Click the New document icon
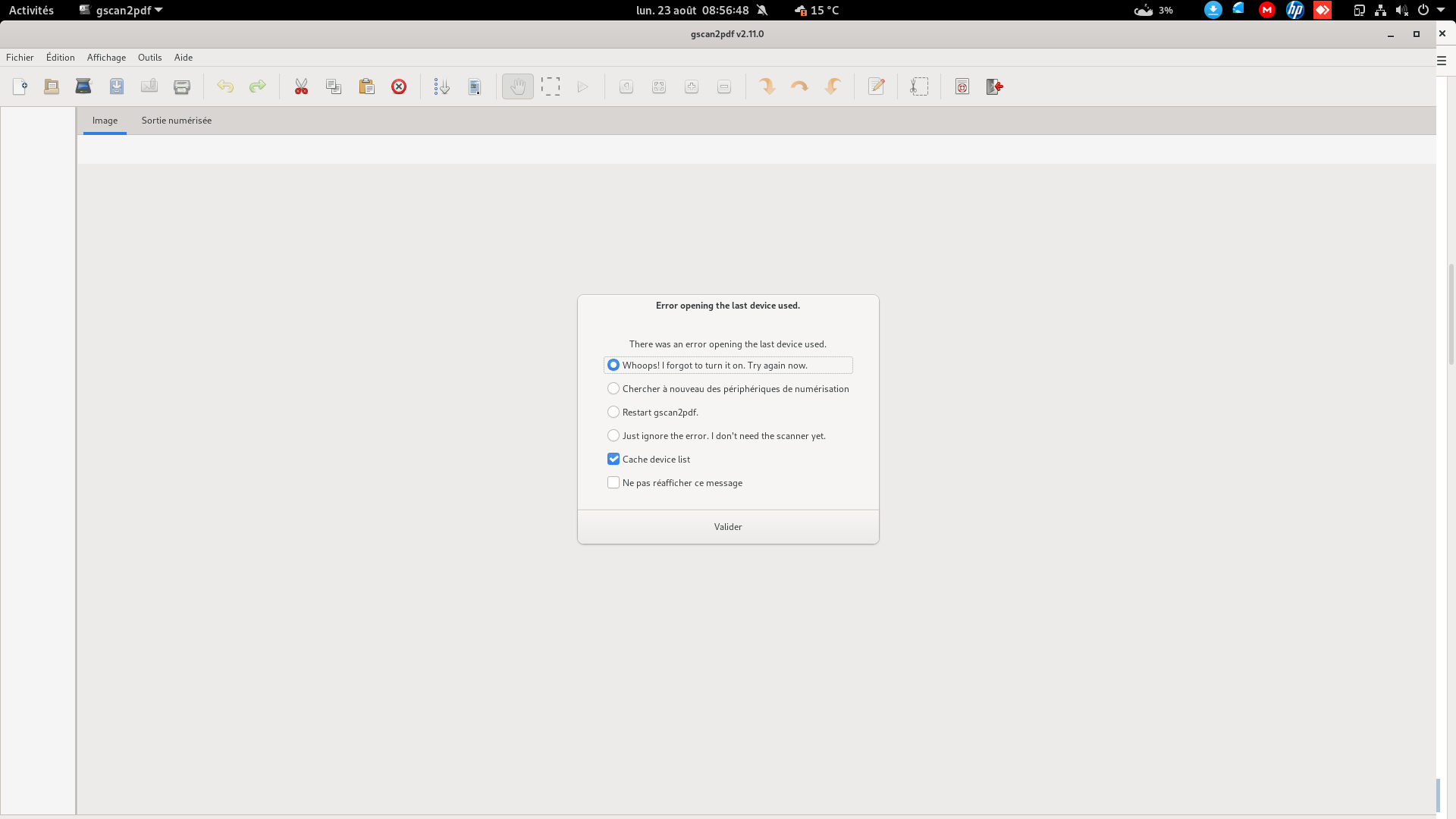Viewport: 1456px width, 819px height. [20, 86]
